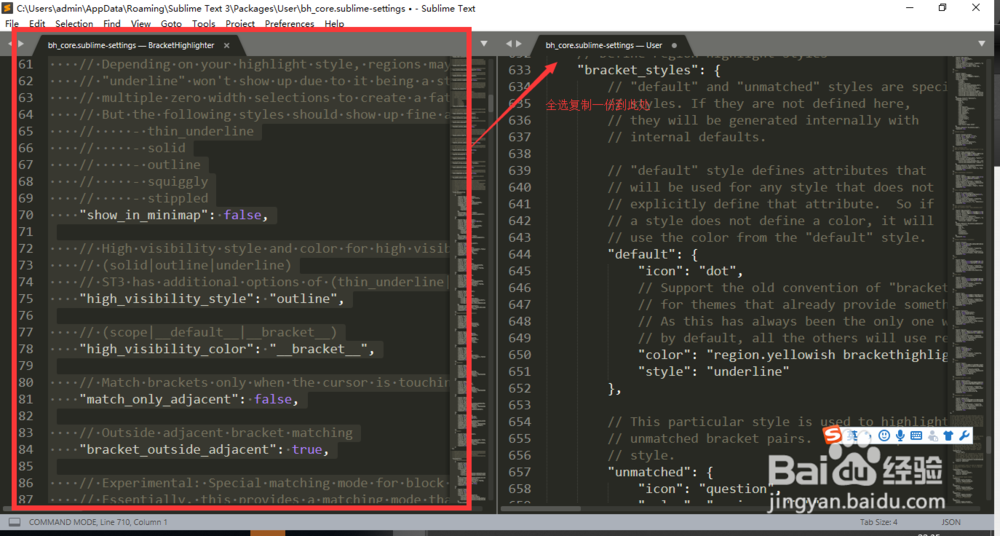The height and width of the screenshot is (536, 1000).
Task: Click the right pane horizontal scrollbar
Action: [542, 509]
